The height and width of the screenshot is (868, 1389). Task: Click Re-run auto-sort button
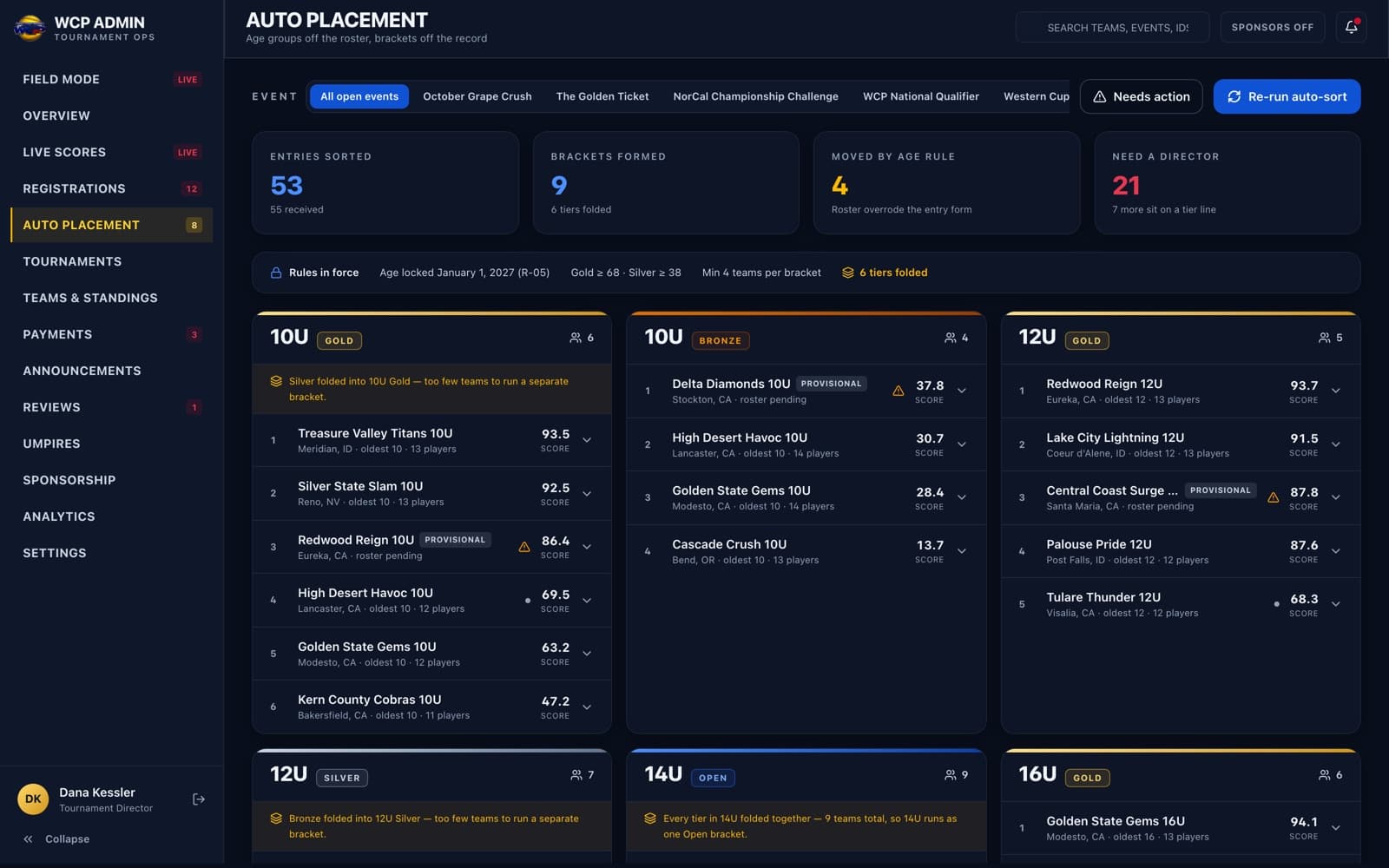pyautogui.click(x=1287, y=96)
